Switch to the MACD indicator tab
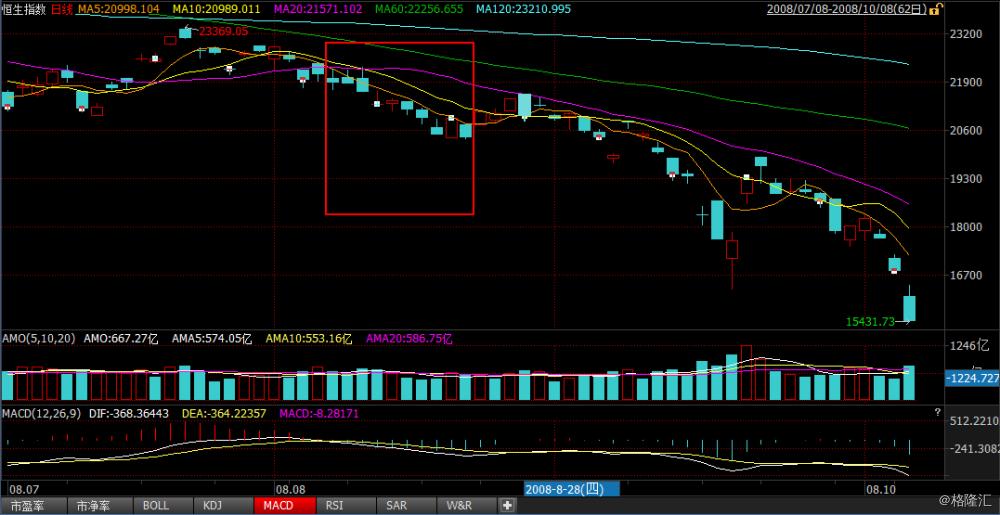The image size is (1000, 515). [278, 505]
